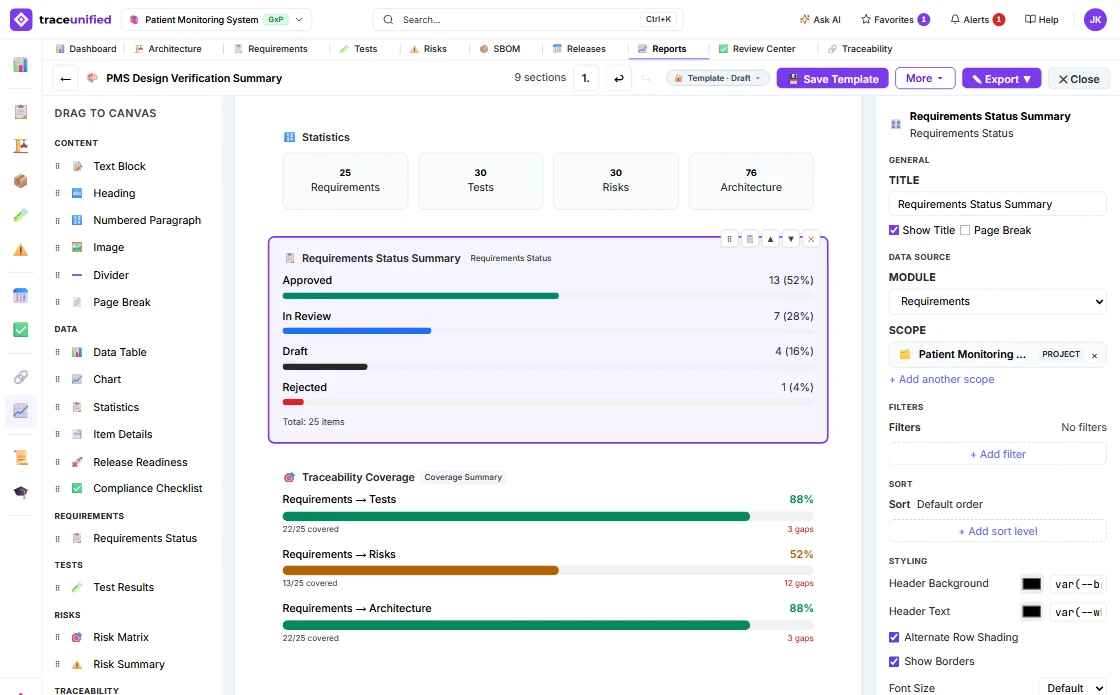Select the Release Readiness element

[132, 462]
